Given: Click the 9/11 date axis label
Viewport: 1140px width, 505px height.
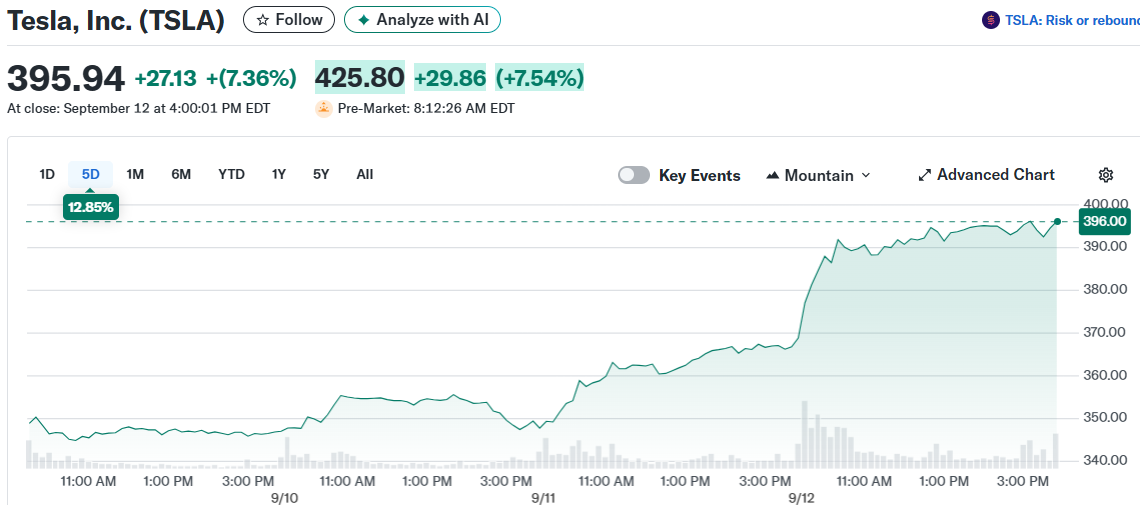Looking at the screenshot, I should (x=543, y=498).
